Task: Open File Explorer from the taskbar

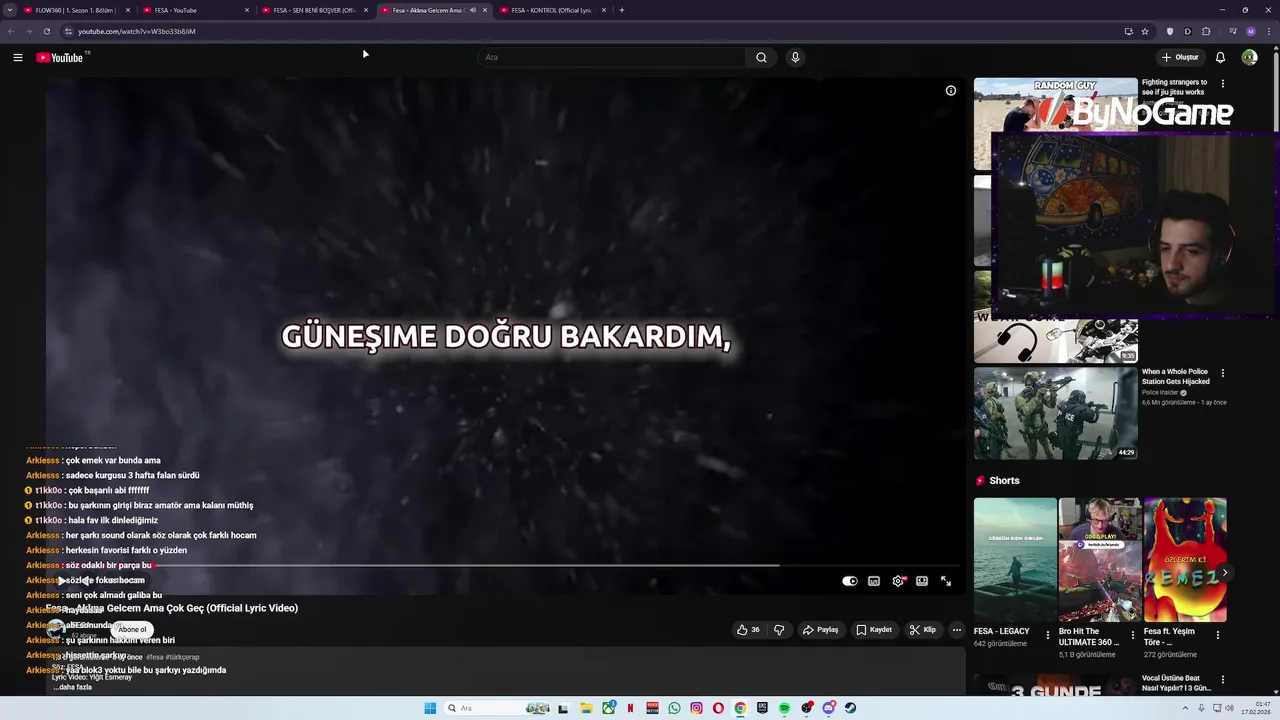Action: pos(587,708)
